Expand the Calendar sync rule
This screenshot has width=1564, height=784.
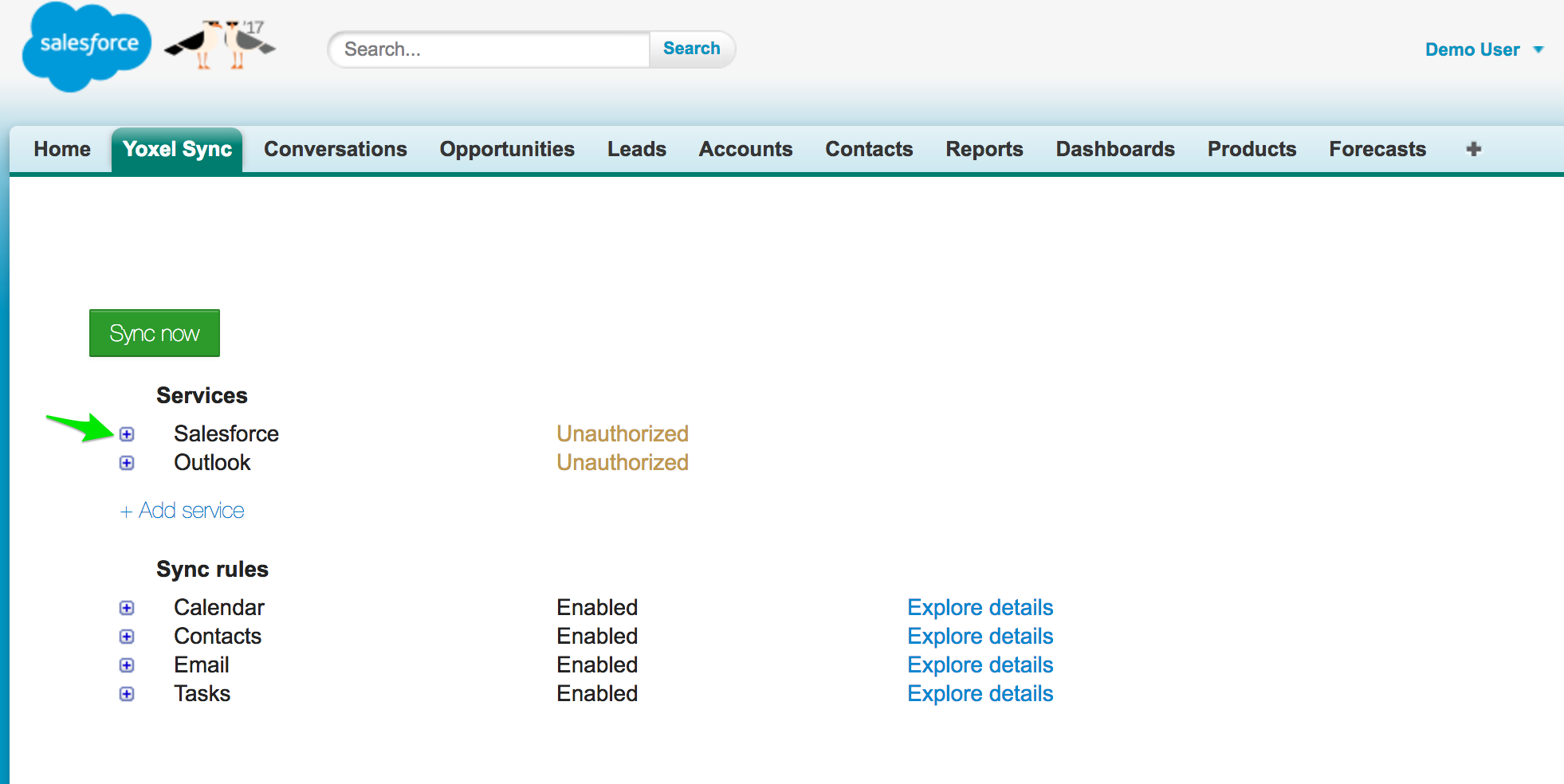click(127, 608)
